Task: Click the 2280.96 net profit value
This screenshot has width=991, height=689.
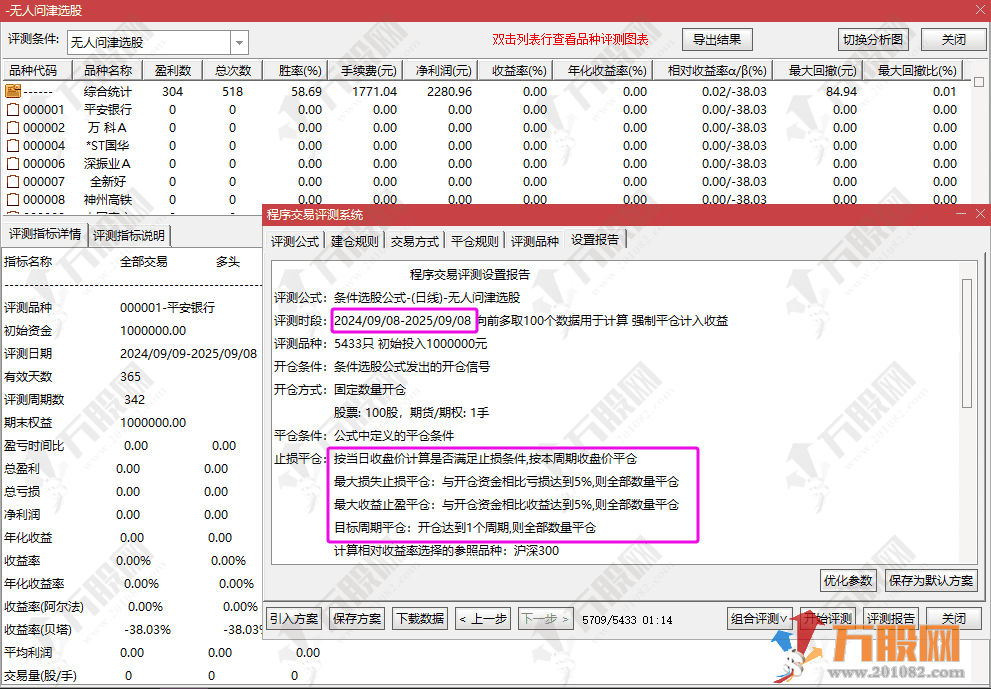Action: (449, 91)
